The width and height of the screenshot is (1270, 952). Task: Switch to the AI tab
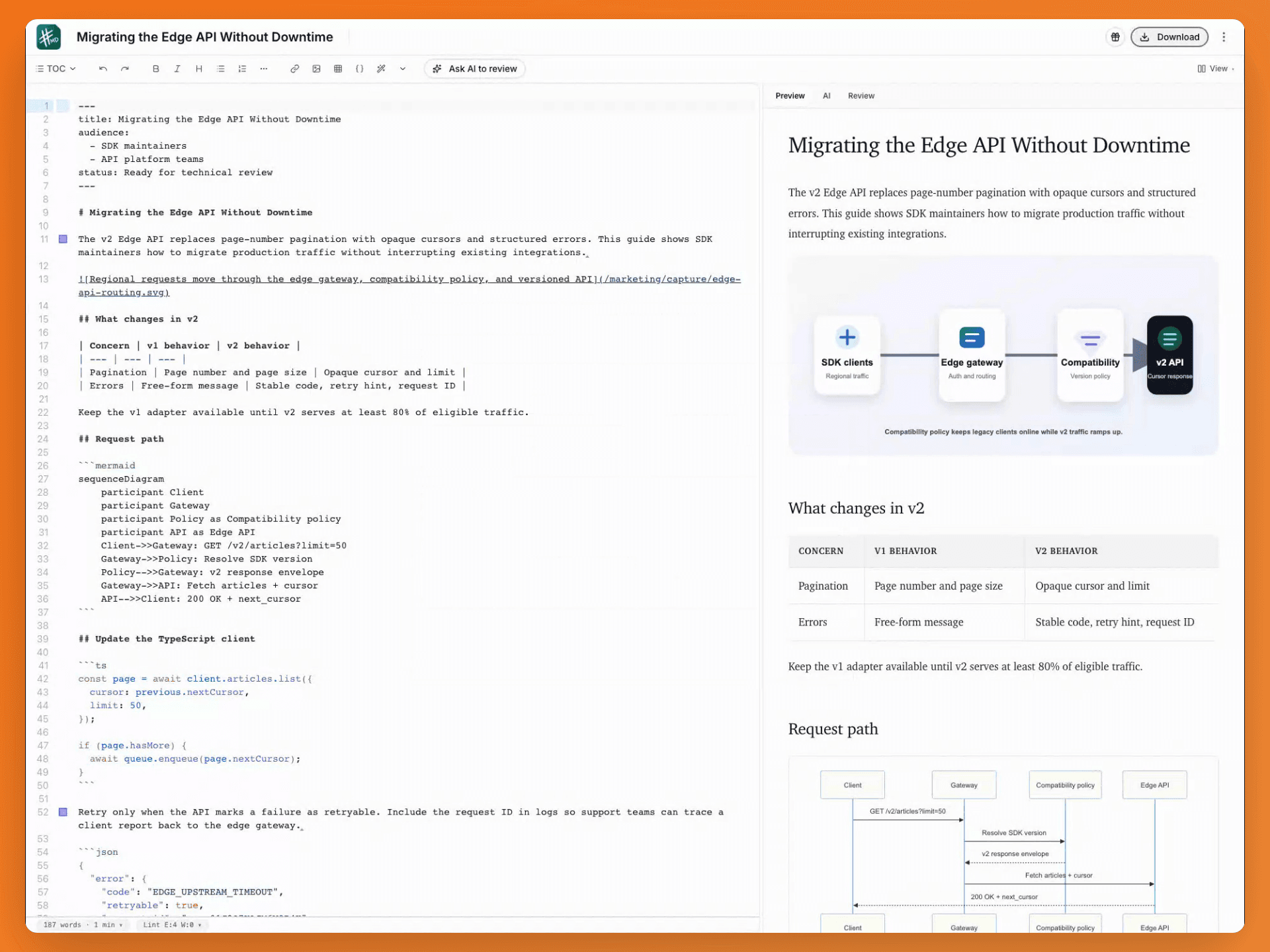(x=826, y=96)
